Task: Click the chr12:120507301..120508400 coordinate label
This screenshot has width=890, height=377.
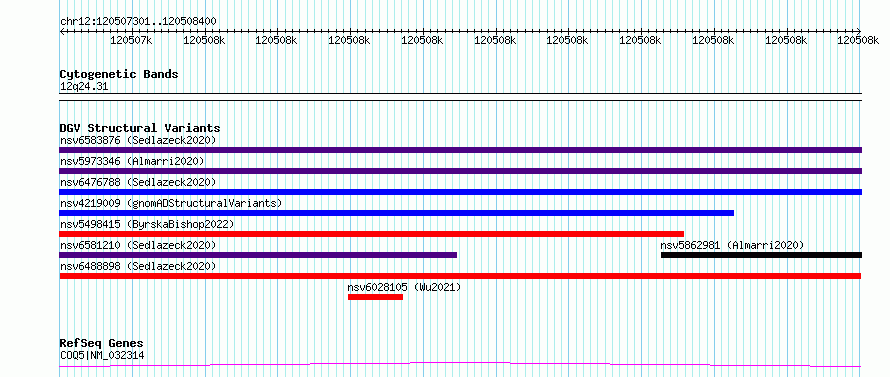Action: point(138,22)
